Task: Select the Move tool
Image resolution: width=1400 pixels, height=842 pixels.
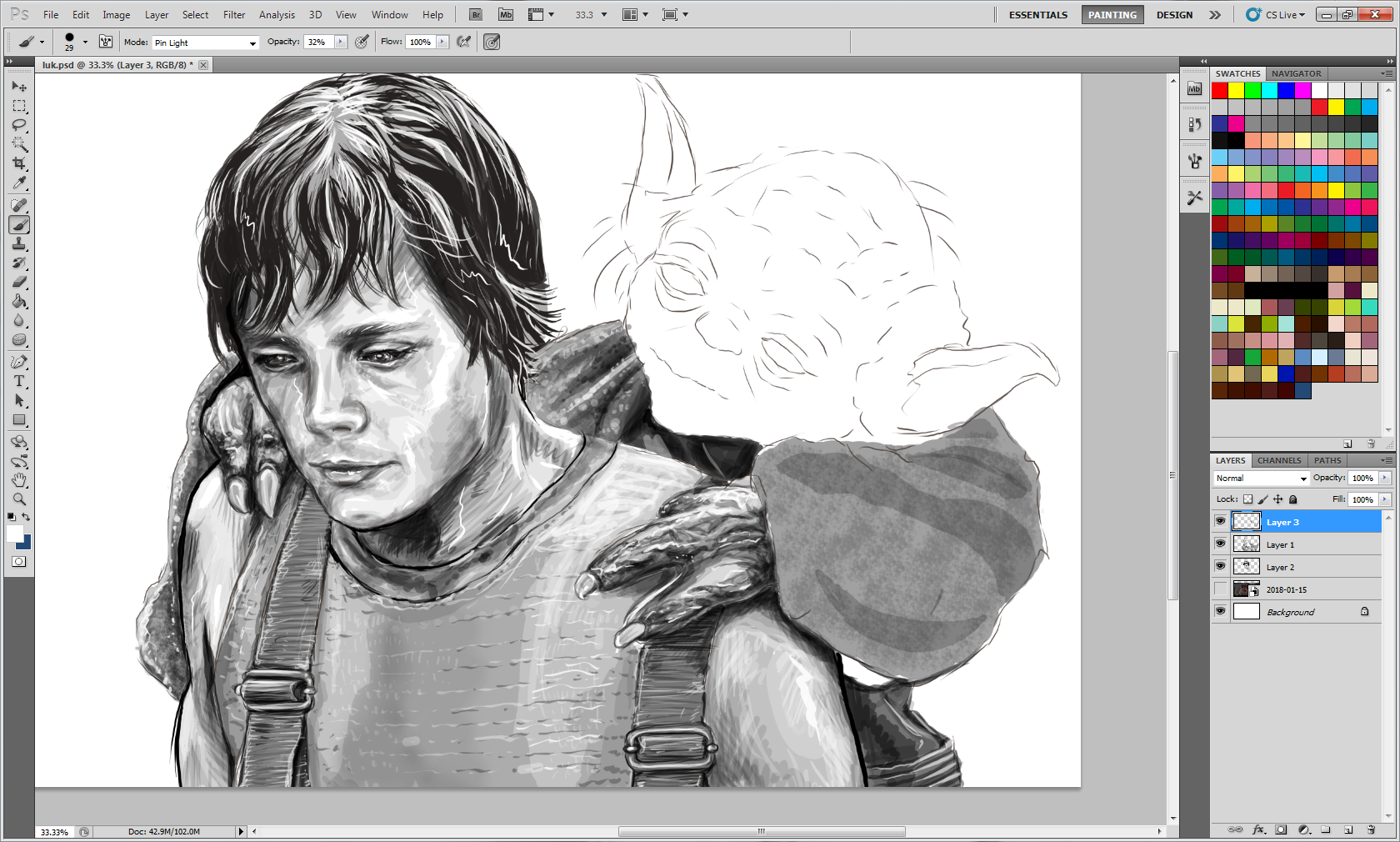Action: point(19,87)
